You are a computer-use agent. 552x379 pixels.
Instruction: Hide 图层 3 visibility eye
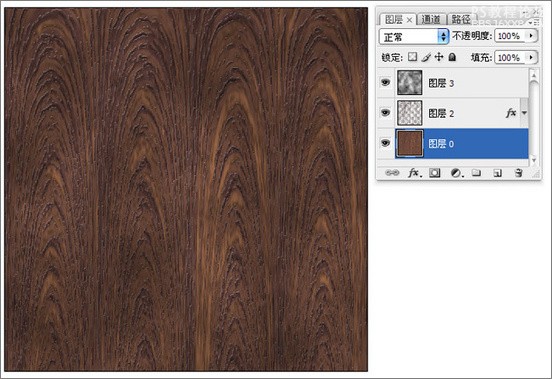coord(385,82)
